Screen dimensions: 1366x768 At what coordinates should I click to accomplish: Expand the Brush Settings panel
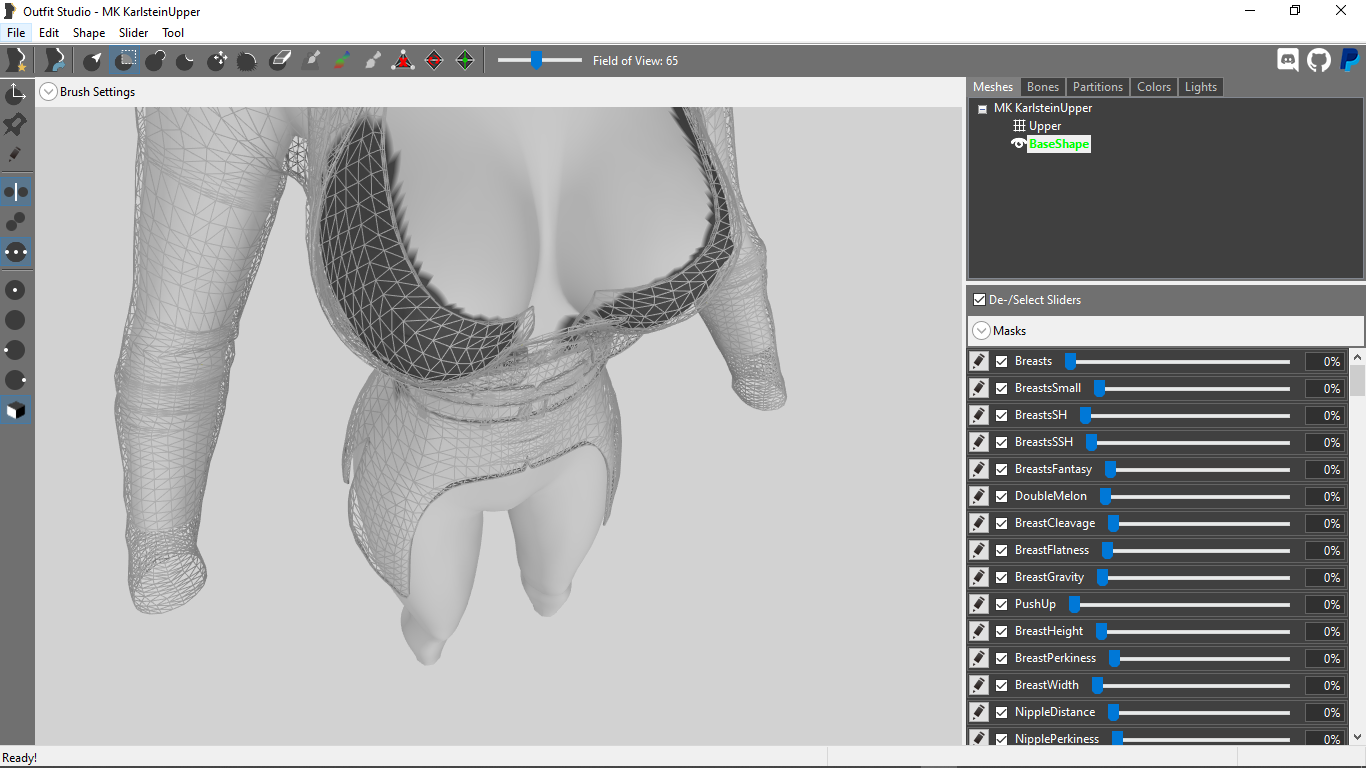pos(48,92)
